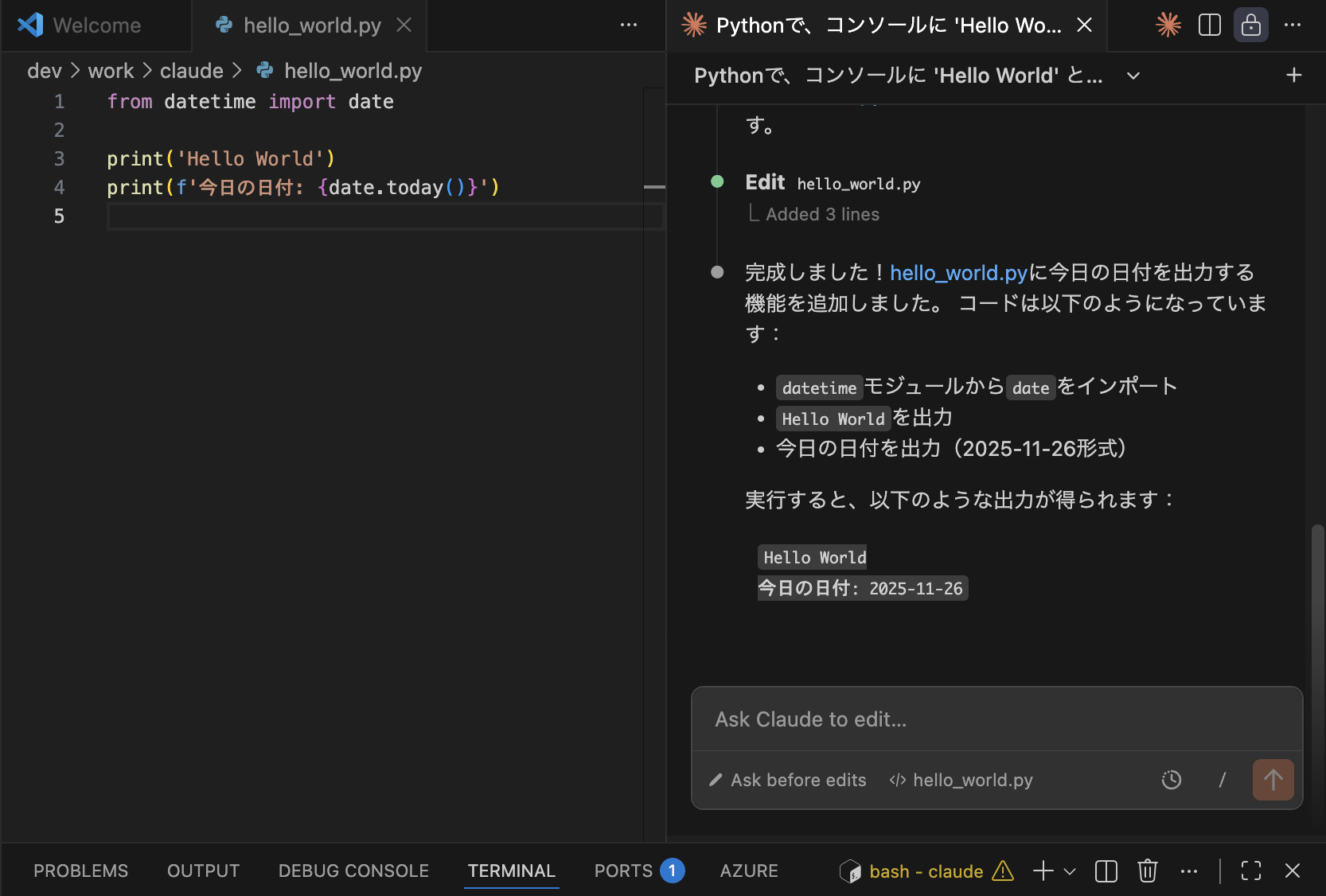Start a new conversation with plus icon
Viewport: 1326px width, 896px height.
tap(1293, 76)
